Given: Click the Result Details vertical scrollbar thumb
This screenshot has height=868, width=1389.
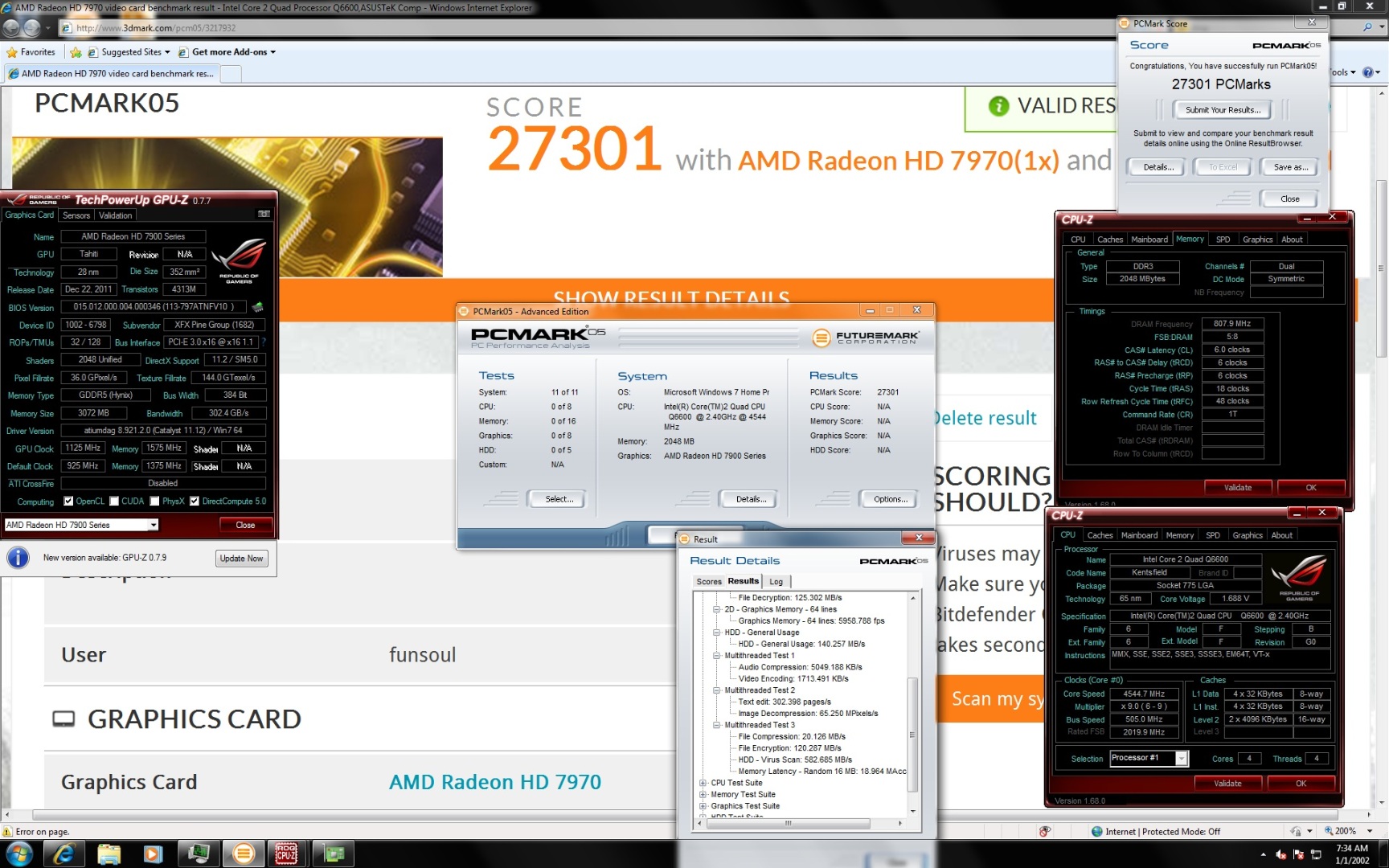Looking at the screenshot, I should (912, 734).
